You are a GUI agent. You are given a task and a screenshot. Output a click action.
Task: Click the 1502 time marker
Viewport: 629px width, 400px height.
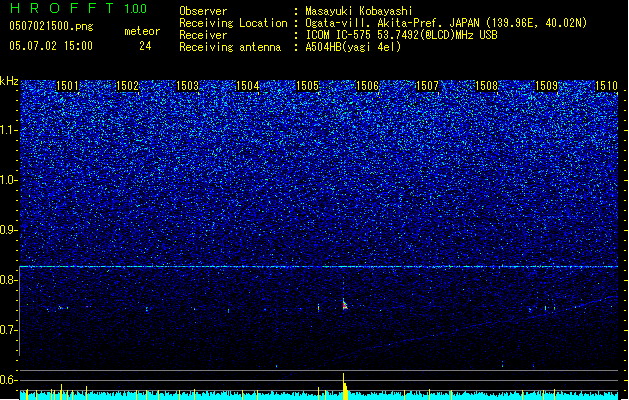(127, 86)
